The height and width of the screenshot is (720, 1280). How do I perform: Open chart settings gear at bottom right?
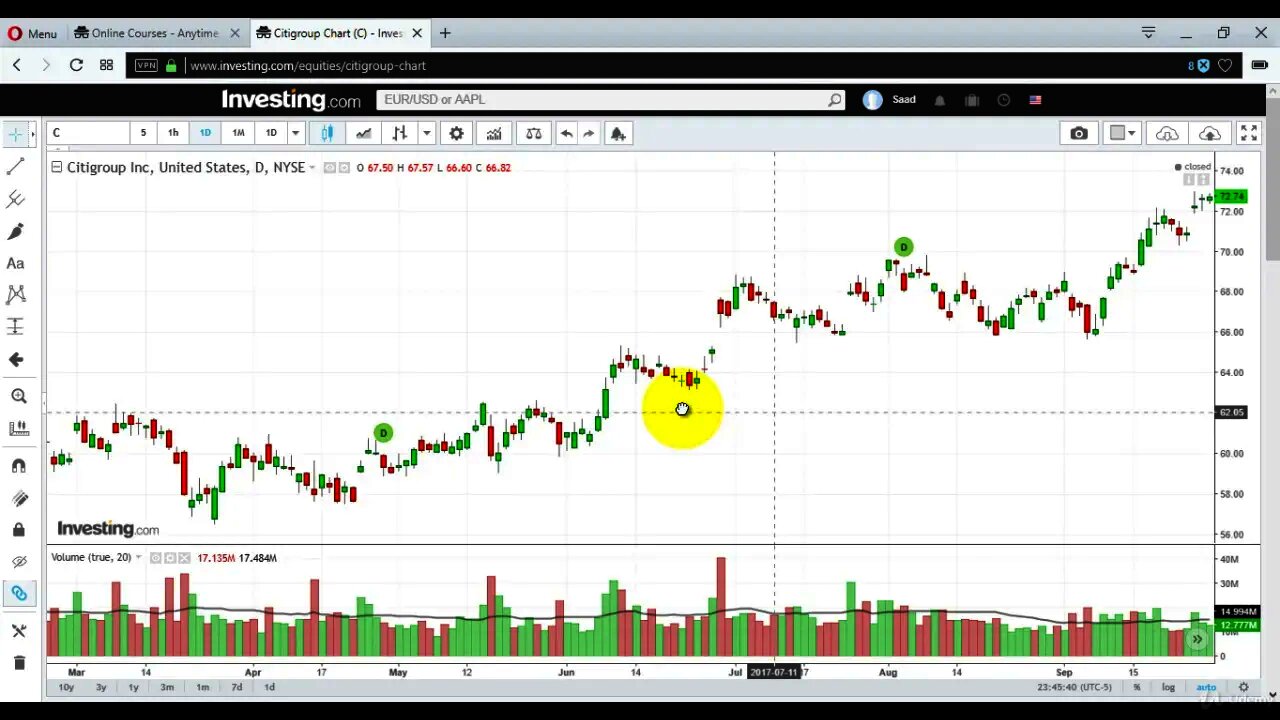[x=1244, y=687]
